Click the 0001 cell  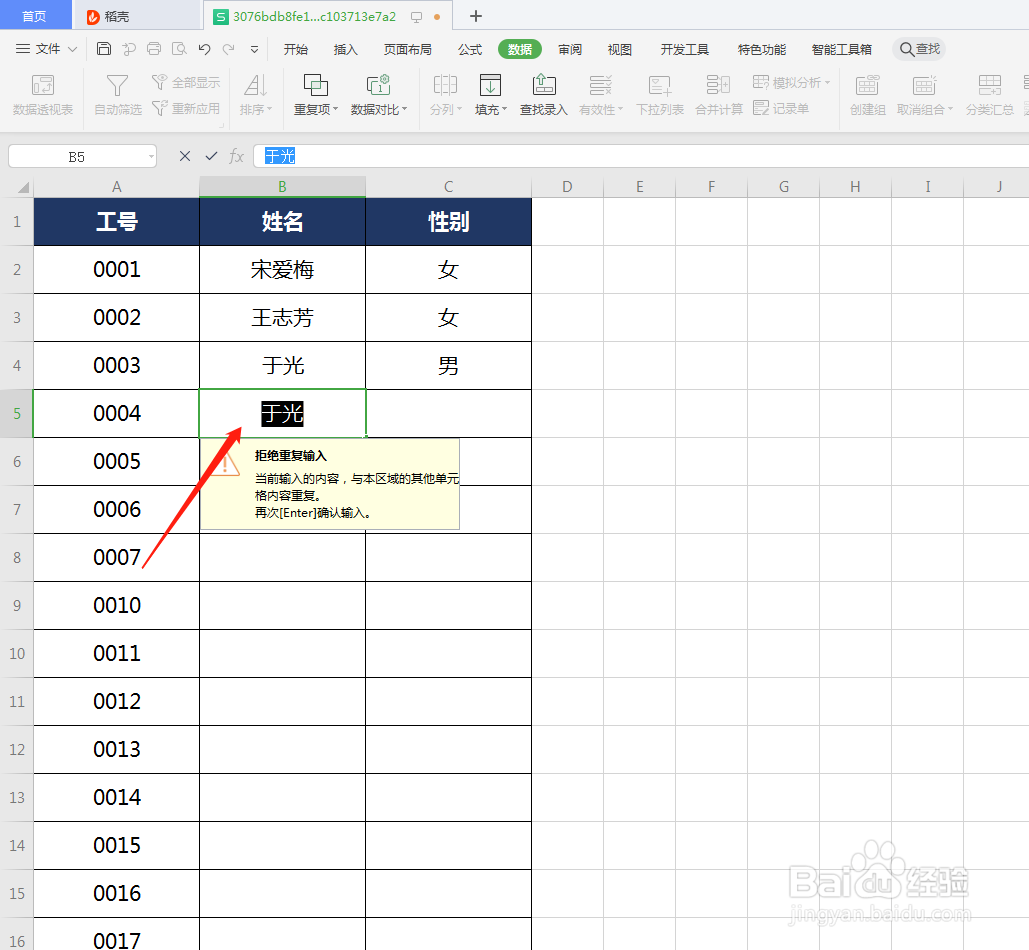(117, 270)
